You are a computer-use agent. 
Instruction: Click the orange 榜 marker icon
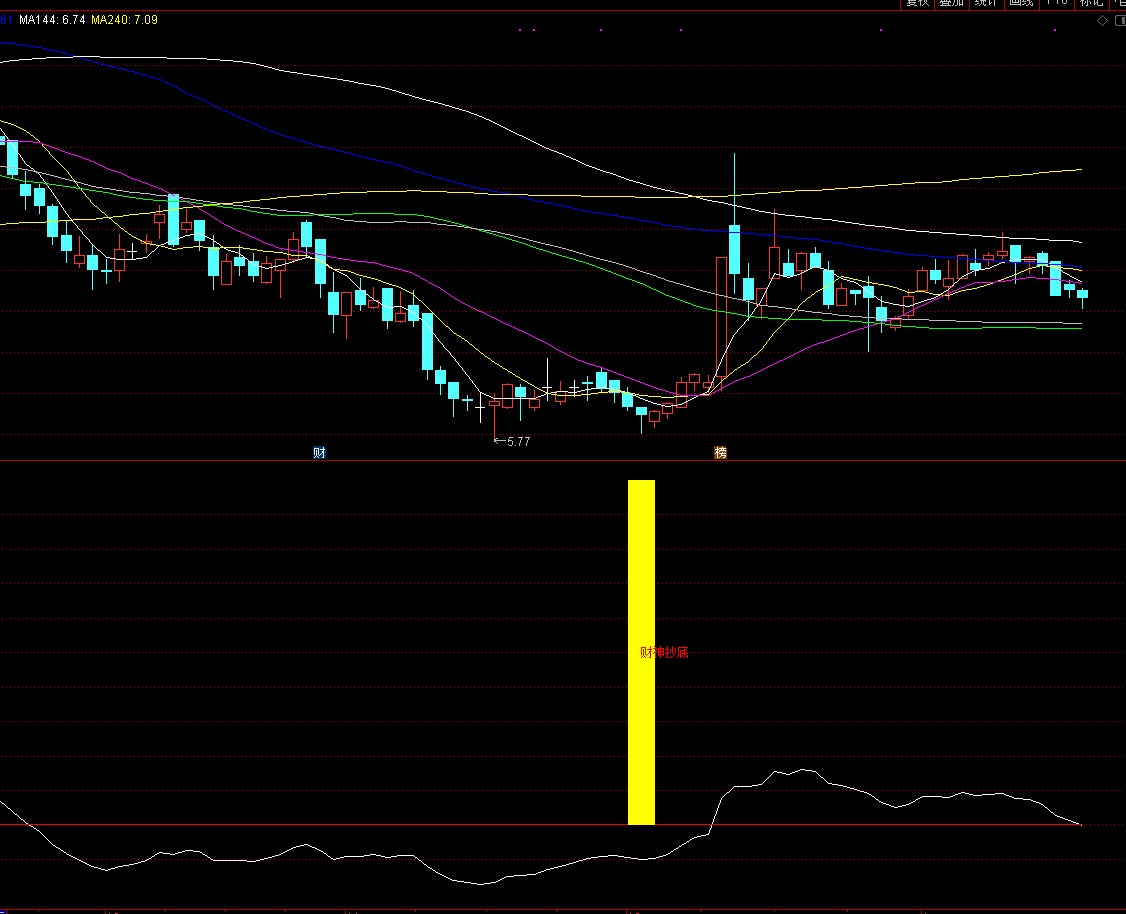[x=720, y=452]
